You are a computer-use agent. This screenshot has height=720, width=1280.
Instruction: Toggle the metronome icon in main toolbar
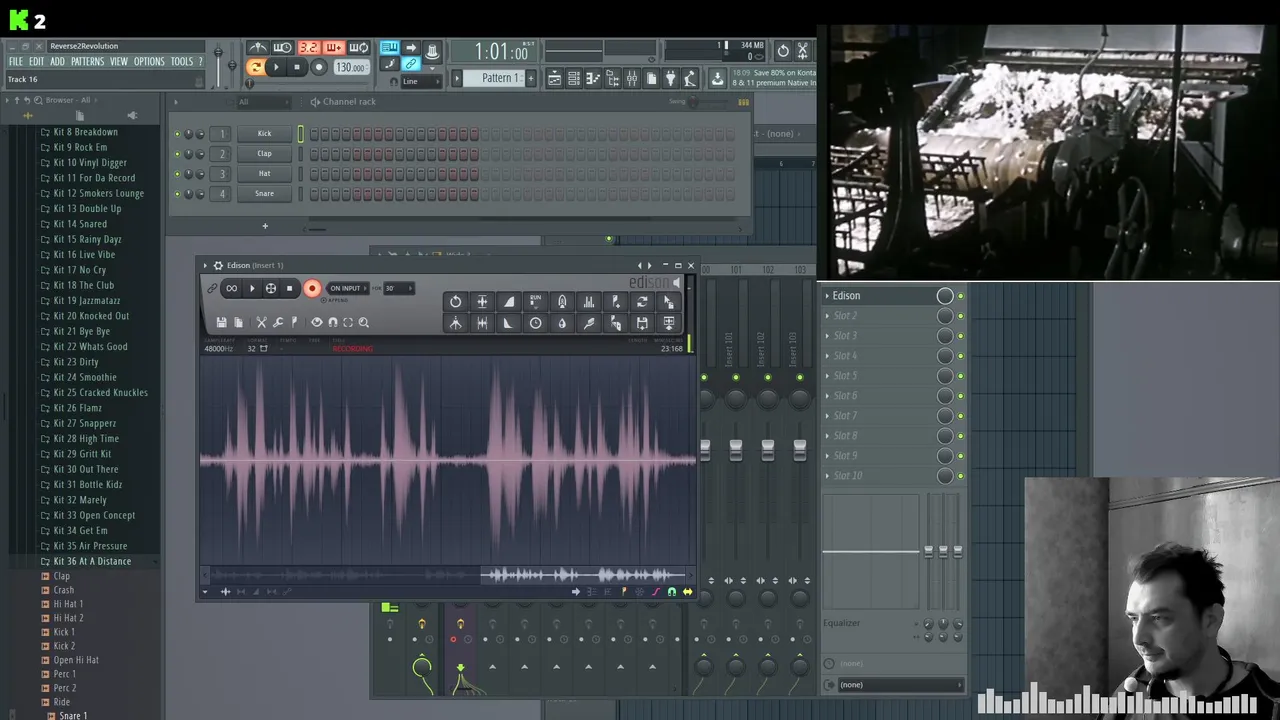click(258, 48)
